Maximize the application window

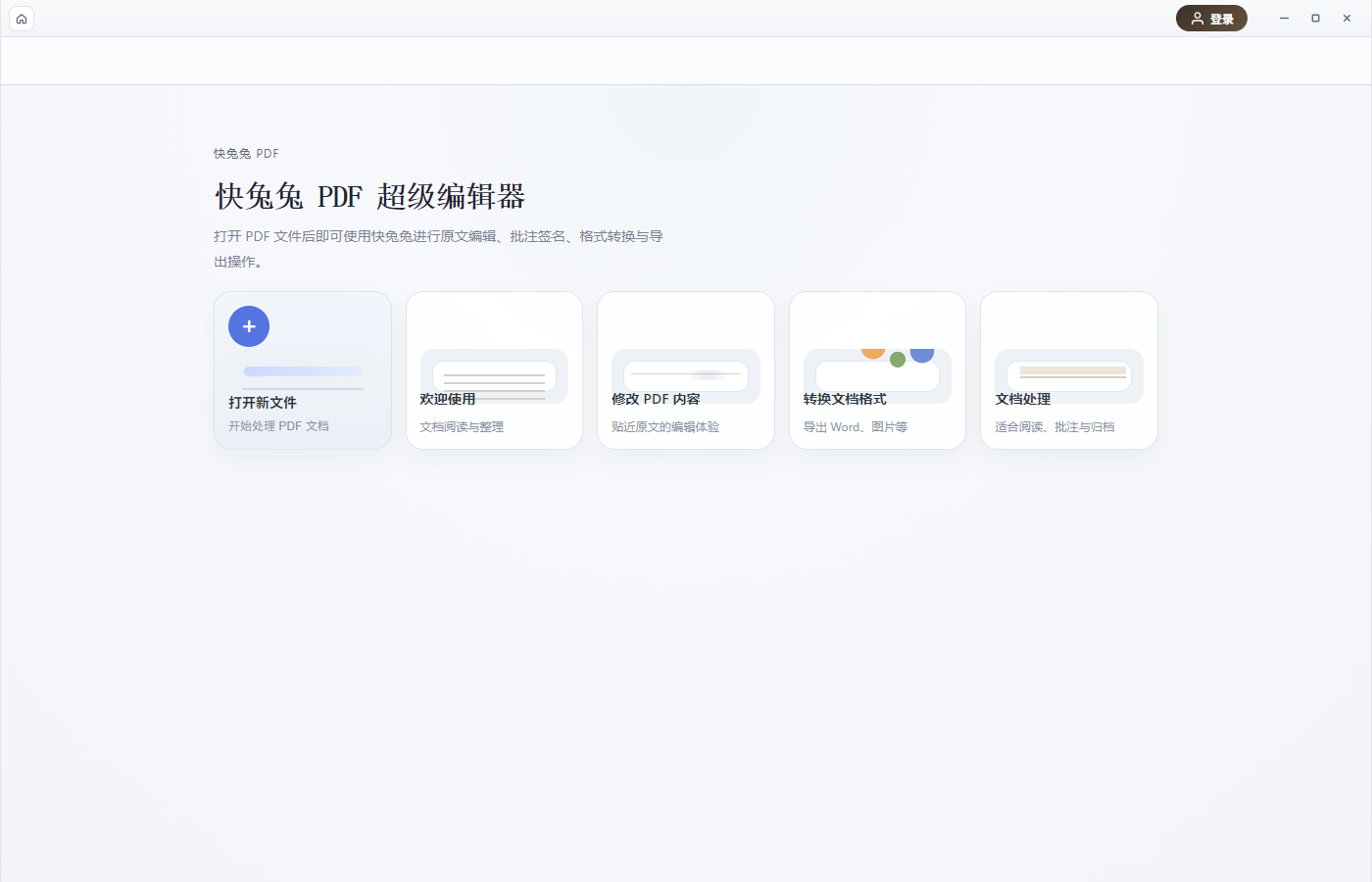1315,19
